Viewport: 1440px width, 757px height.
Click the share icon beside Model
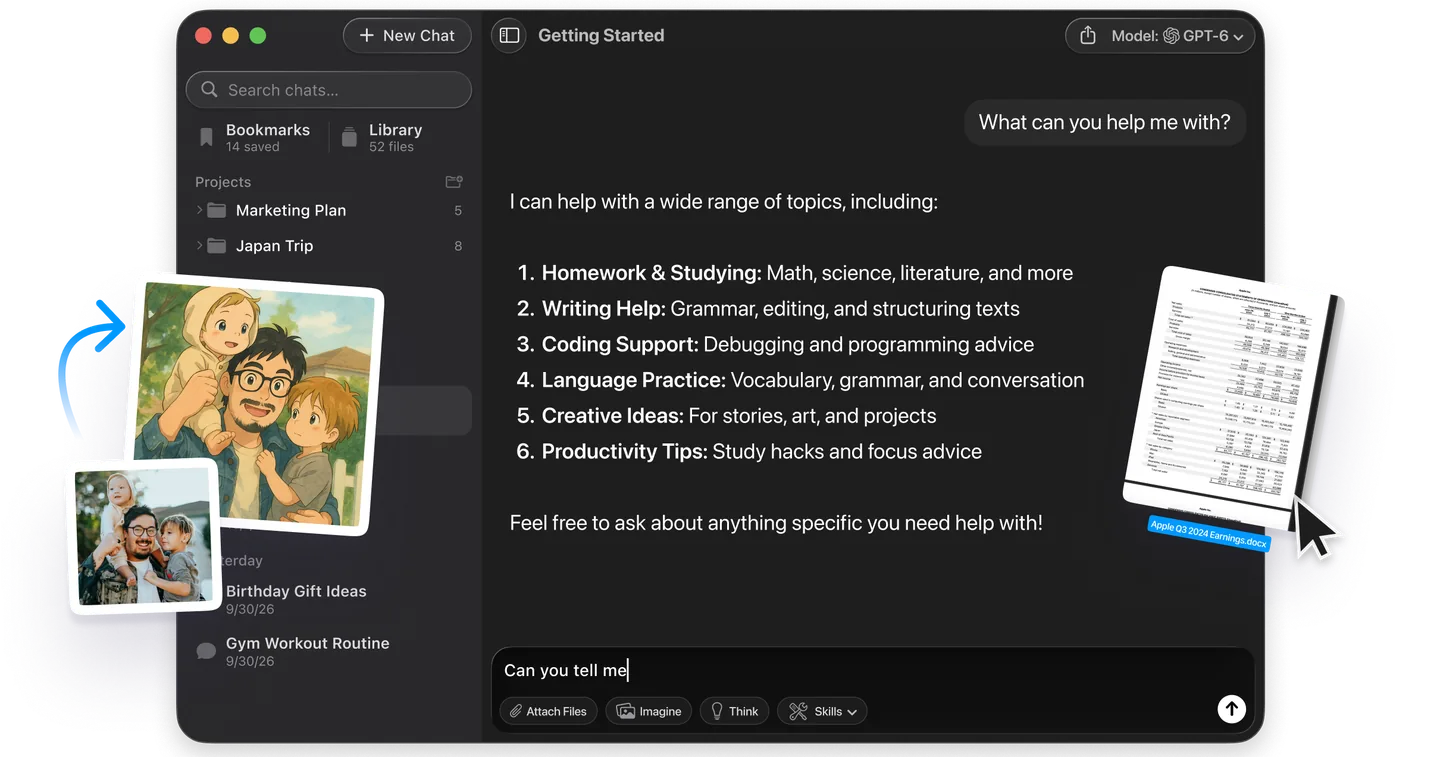pos(1088,36)
